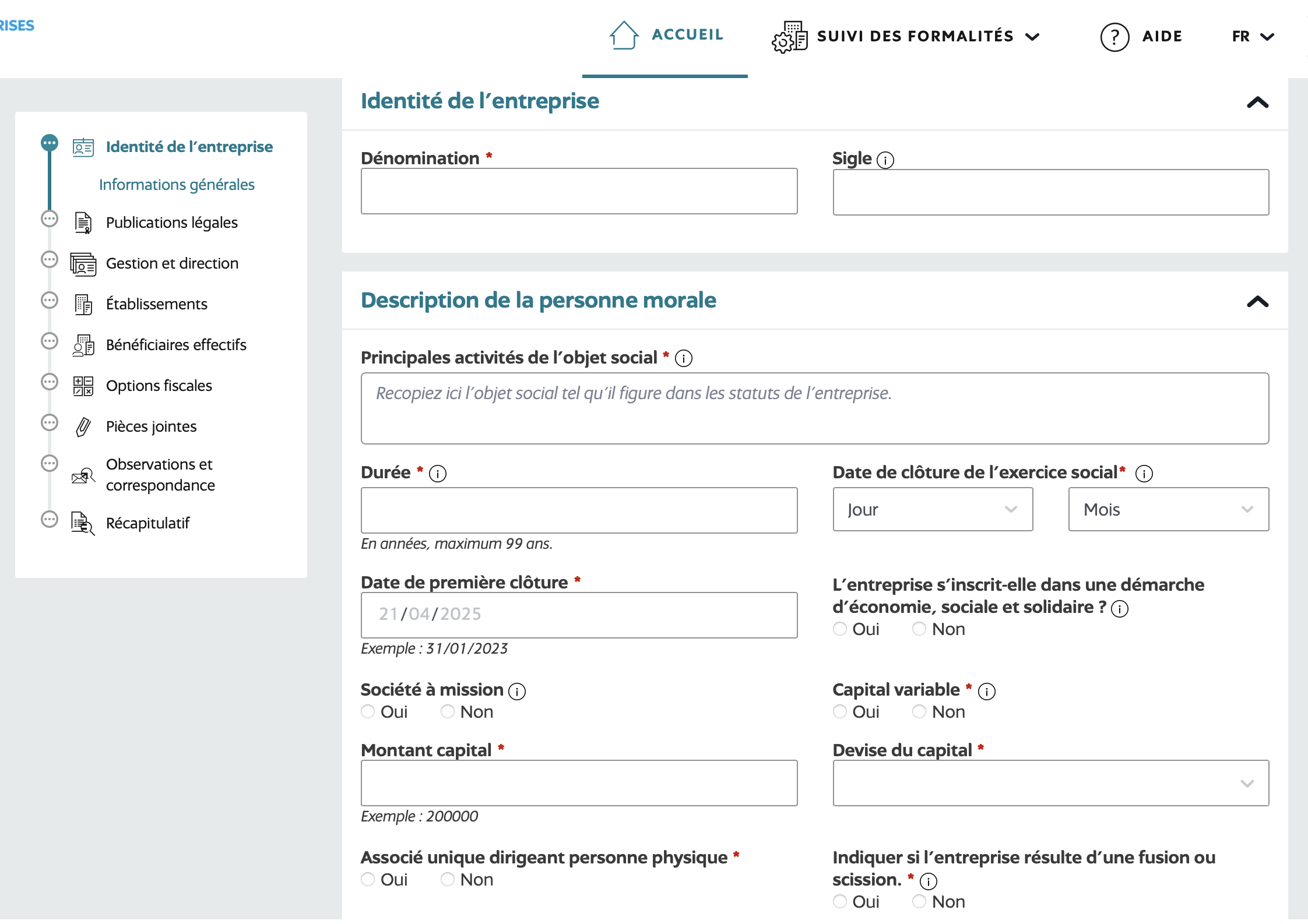Click the step circle beside Récapitulatif
This screenshot has width=1308, height=924.
(50, 519)
